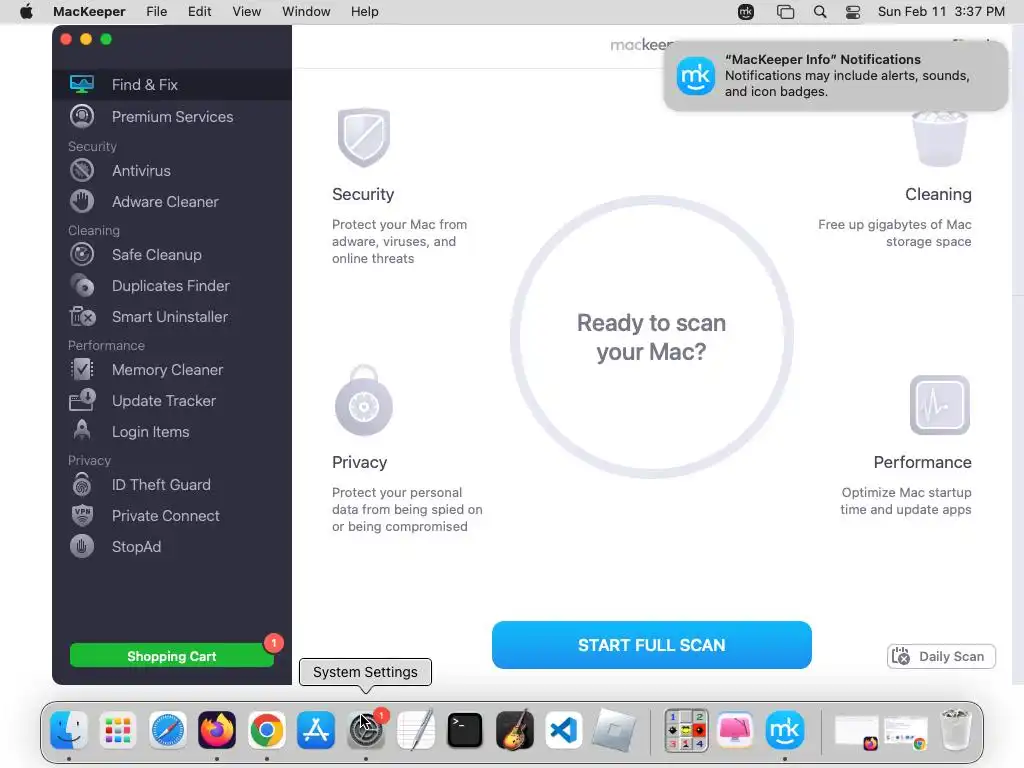The width and height of the screenshot is (1024, 768).
Task: Click the screen mirroring menu bar icon
Action: [x=786, y=12]
